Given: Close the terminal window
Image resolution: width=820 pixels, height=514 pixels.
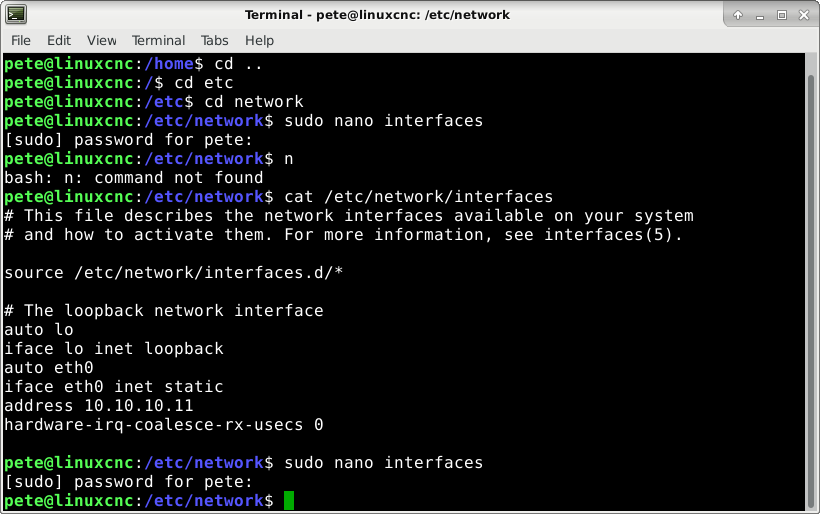Looking at the screenshot, I should 804,15.
